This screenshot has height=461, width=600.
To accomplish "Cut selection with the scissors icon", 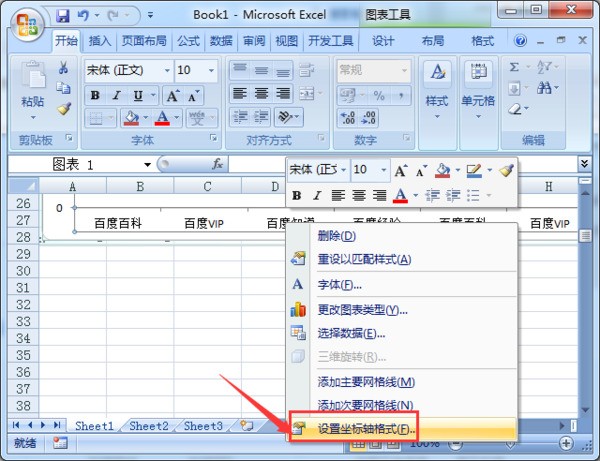I will pyautogui.click(x=64, y=68).
